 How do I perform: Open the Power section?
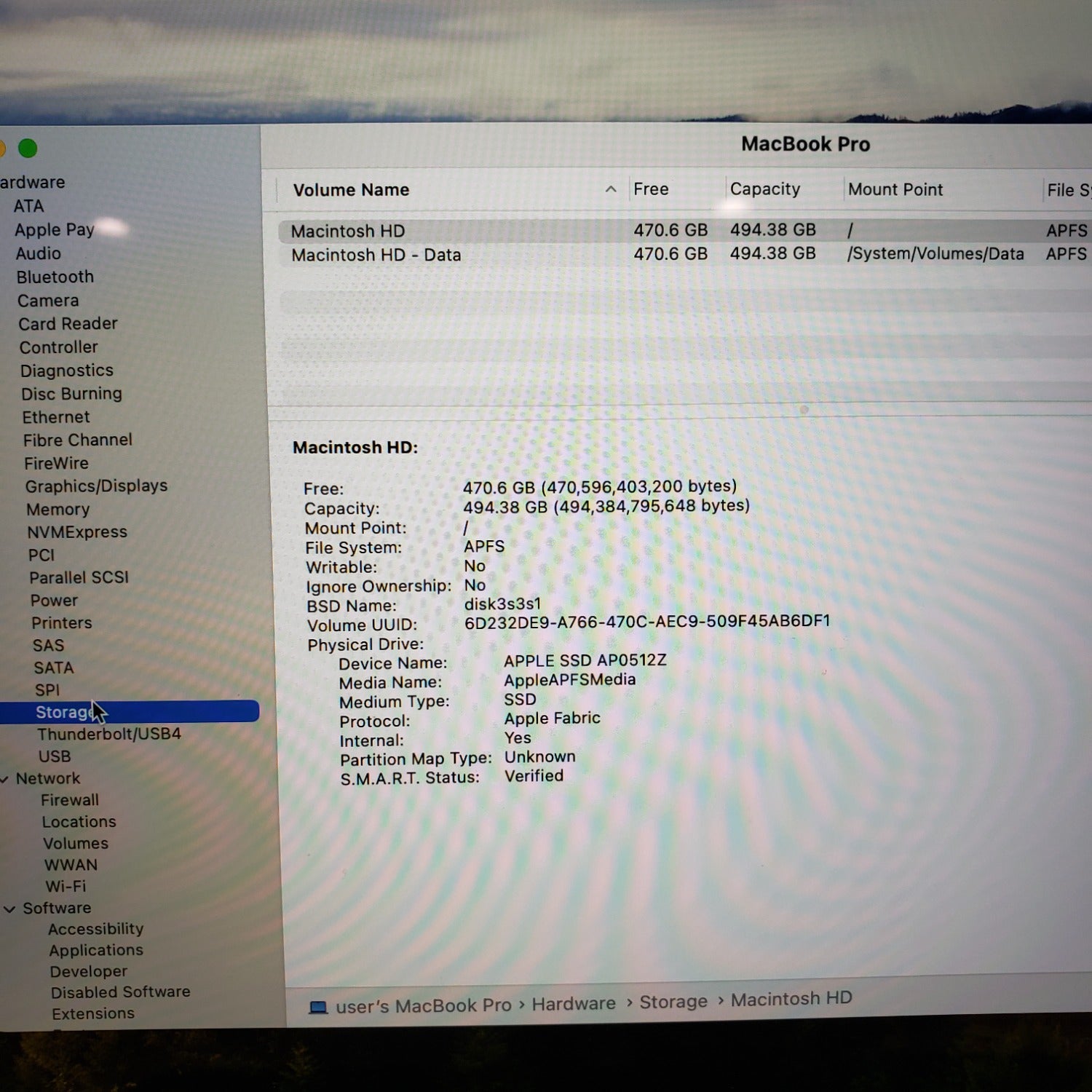pyautogui.click(x=54, y=601)
